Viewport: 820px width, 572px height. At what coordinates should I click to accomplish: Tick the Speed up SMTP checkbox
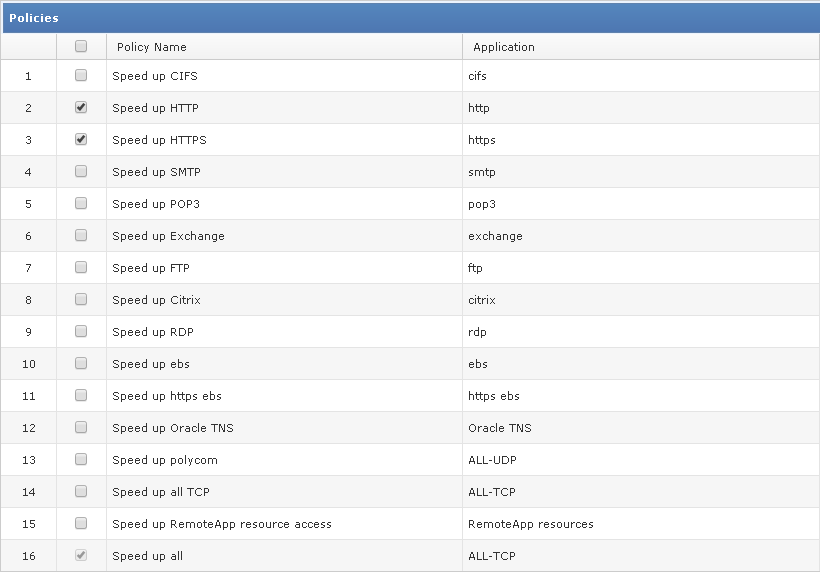(x=81, y=171)
